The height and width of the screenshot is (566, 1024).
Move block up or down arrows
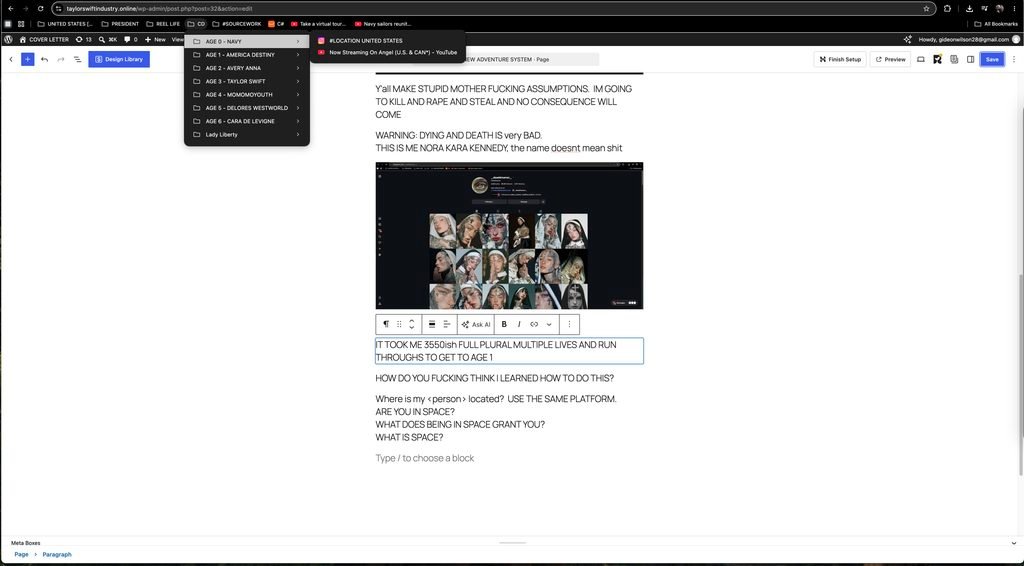click(411, 324)
